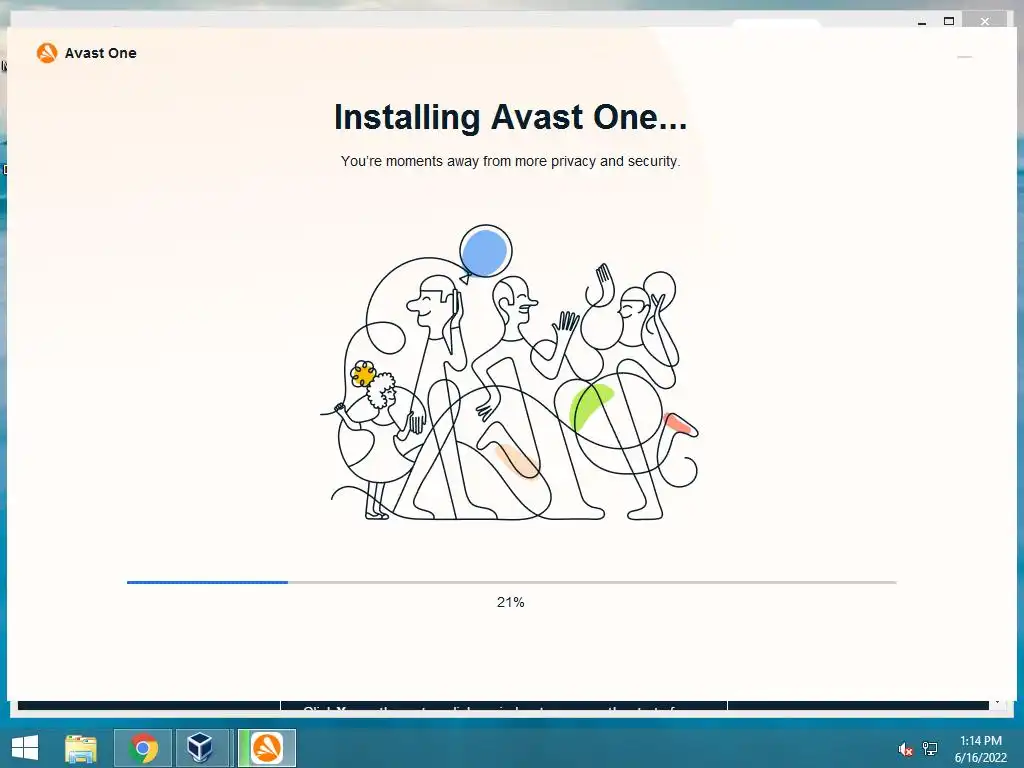This screenshot has width=1024, height=768.
Task: Click the network tray icon
Action: 930,749
